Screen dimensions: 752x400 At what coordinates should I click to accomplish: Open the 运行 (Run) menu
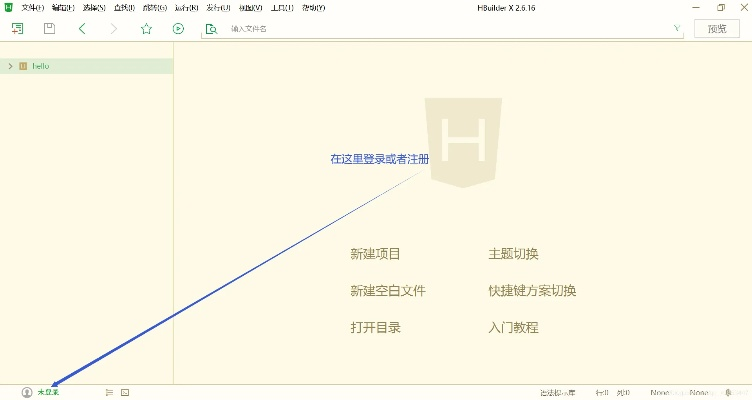186,7
